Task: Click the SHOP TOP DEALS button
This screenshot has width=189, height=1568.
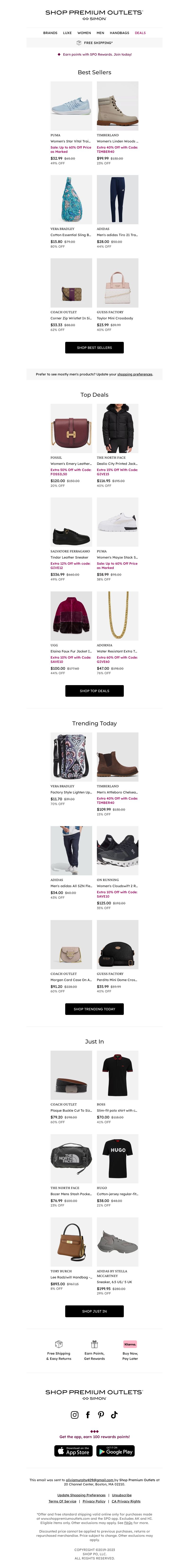Action: click(94, 691)
